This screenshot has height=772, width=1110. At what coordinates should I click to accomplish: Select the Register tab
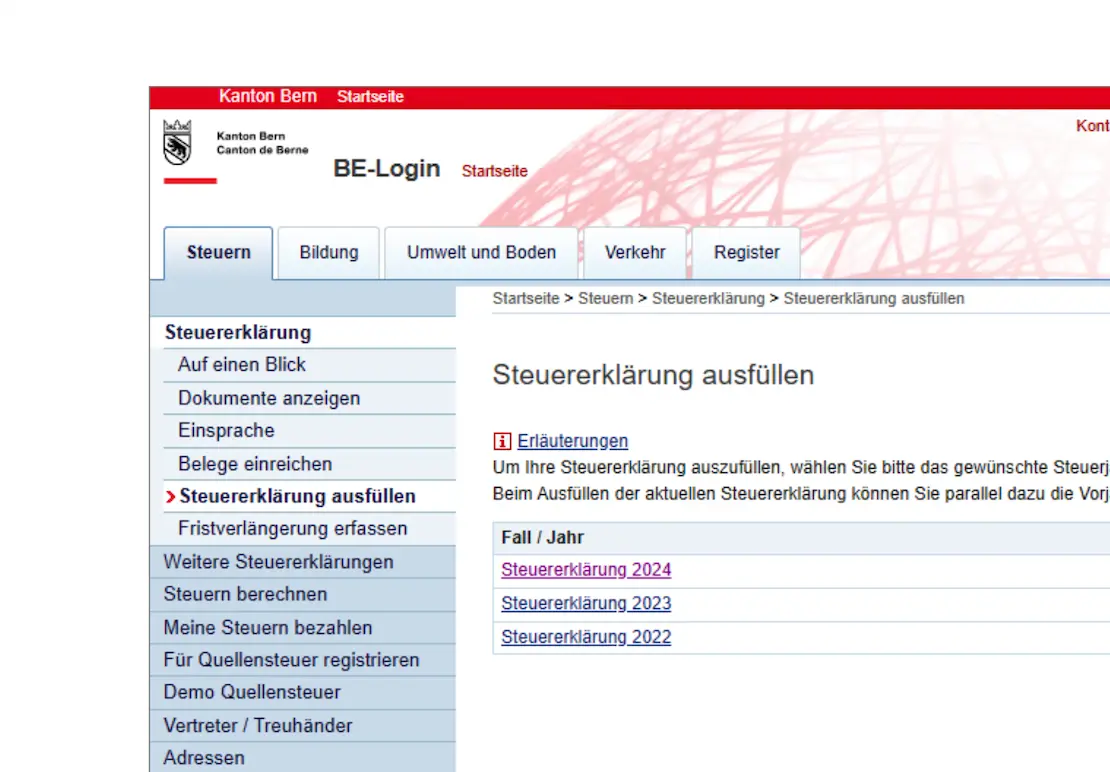click(x=746, y=253)
